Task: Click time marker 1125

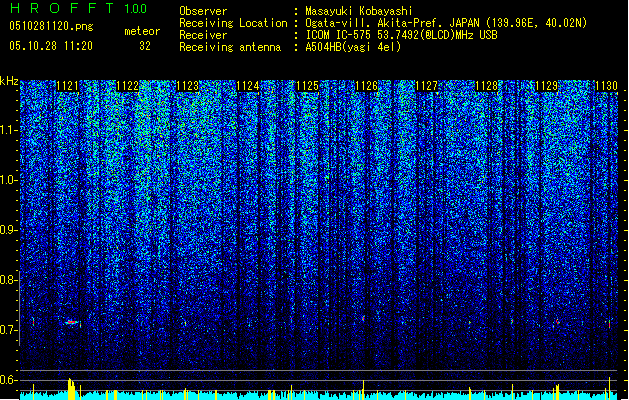Action: (x=307, y=86)
